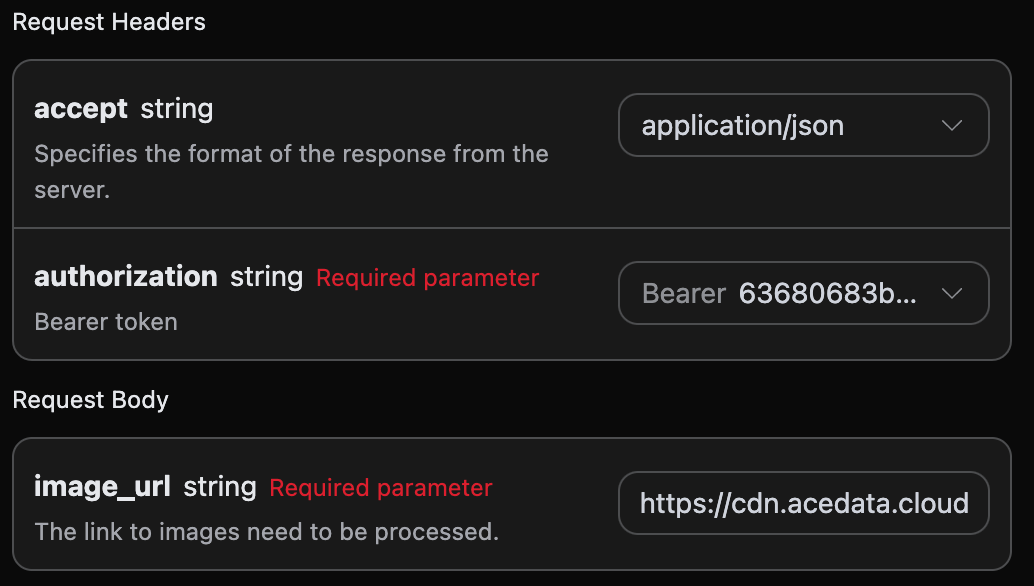Select the bold "authorization" parameter name

click(126, 277)
